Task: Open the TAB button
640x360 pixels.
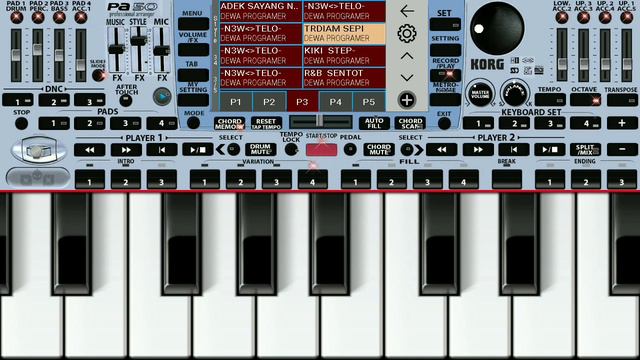Action: pyautogui.click(x=193, y=75)
